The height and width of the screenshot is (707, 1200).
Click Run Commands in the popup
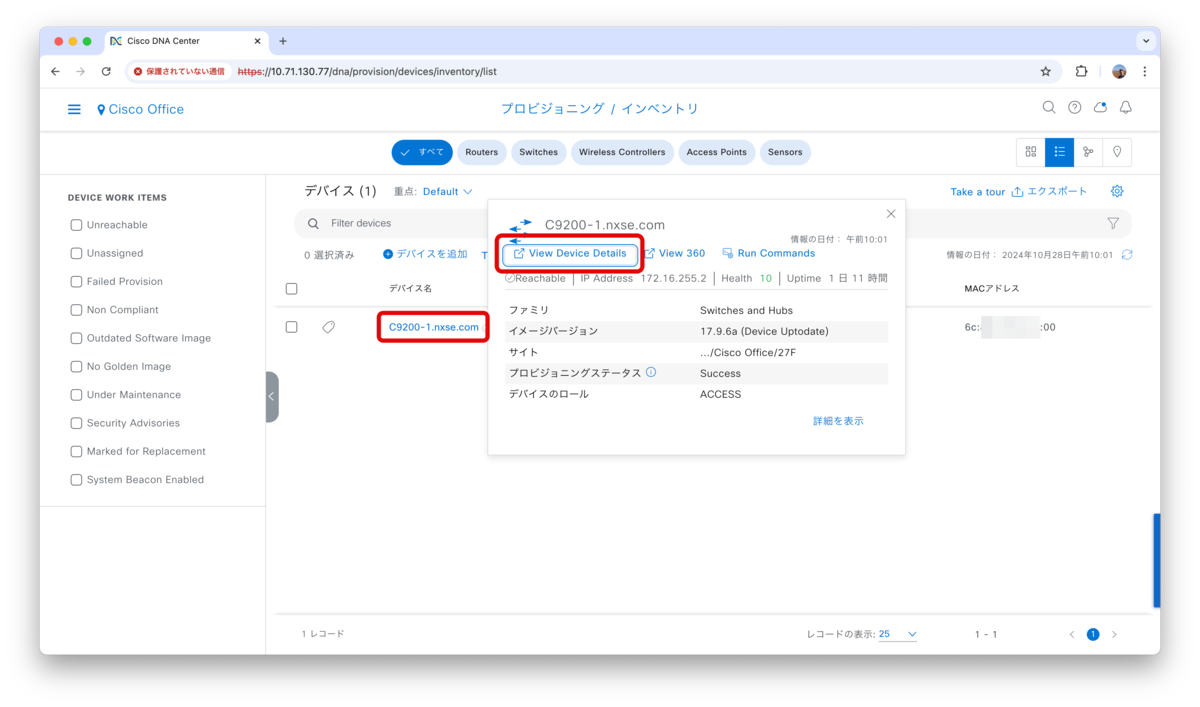coord(769,254)
